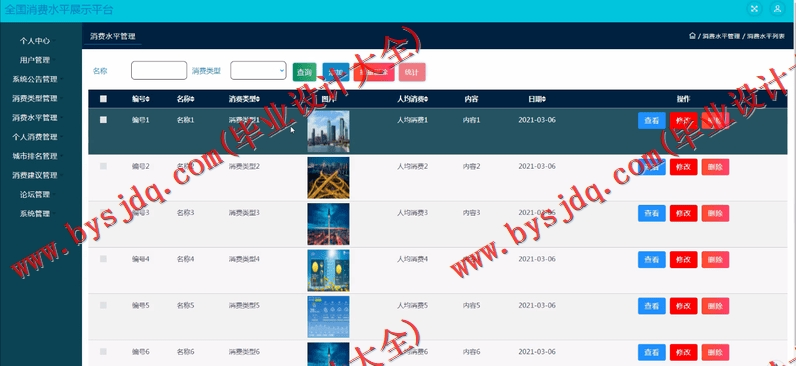Check the checkbox for row 编号4

point(104,259)
